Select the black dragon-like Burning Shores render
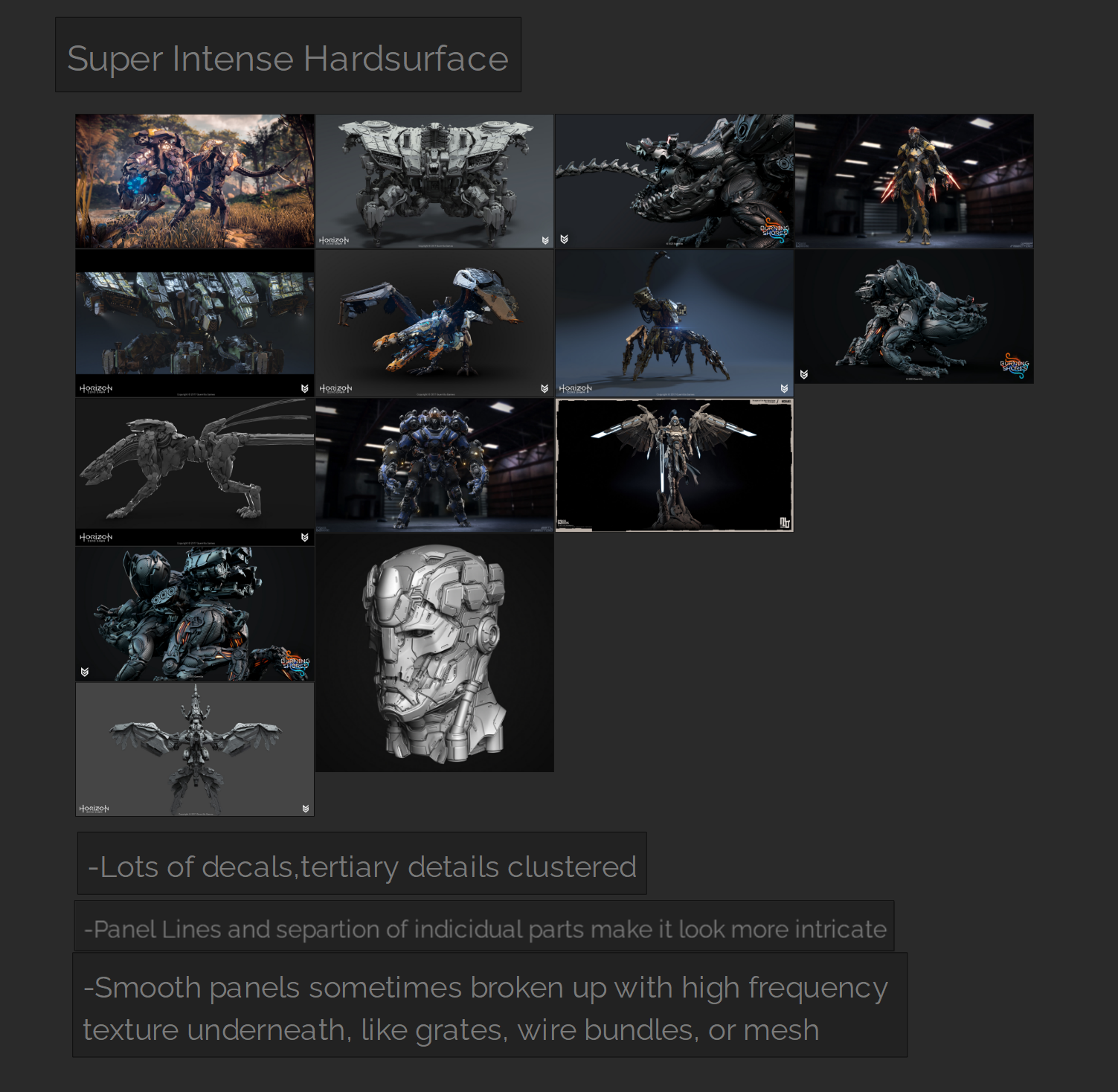The width and height of the screenshot is (1118, 1092). coord(675,182)
